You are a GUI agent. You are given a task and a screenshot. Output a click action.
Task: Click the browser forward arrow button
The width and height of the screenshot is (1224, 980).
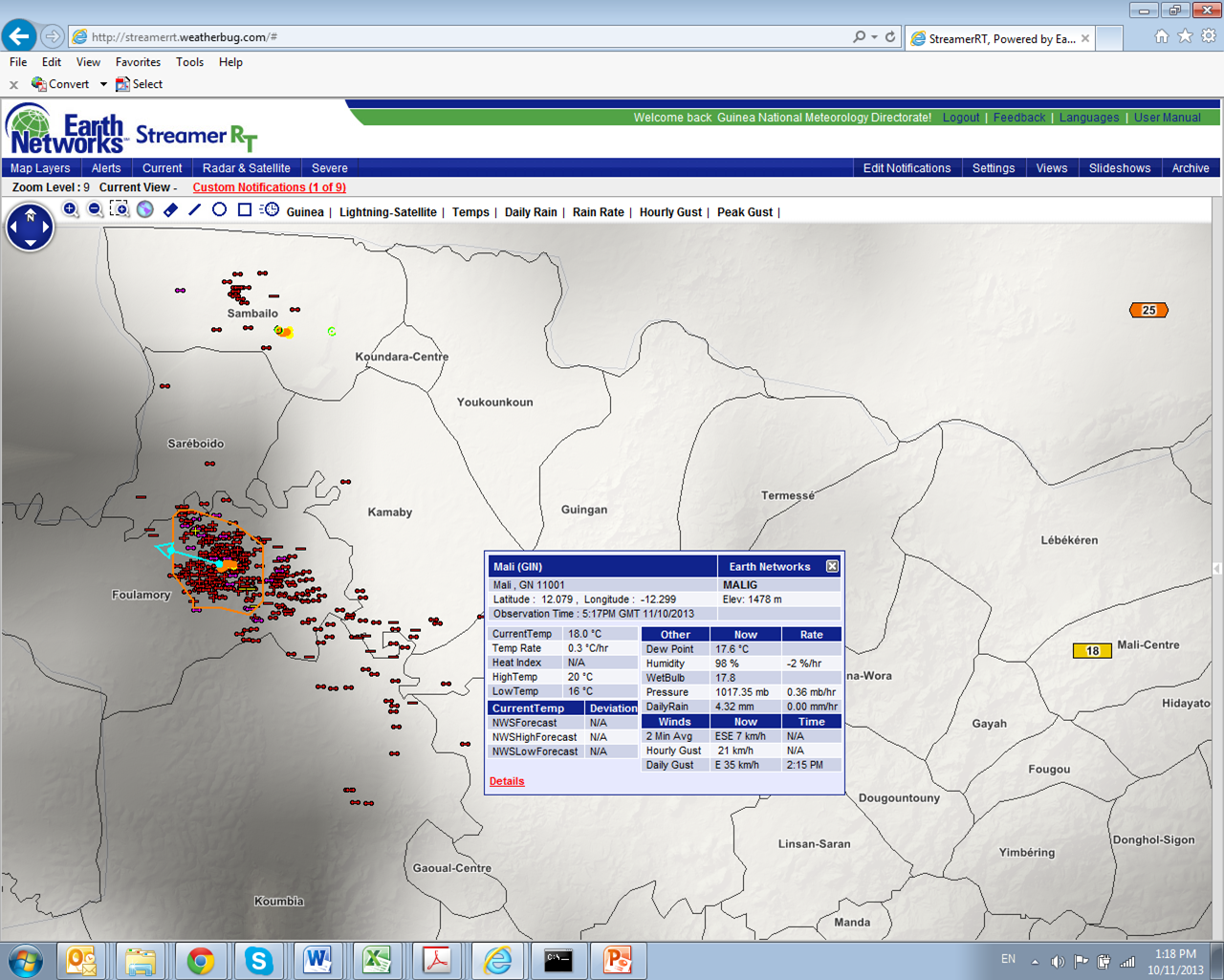53,36
